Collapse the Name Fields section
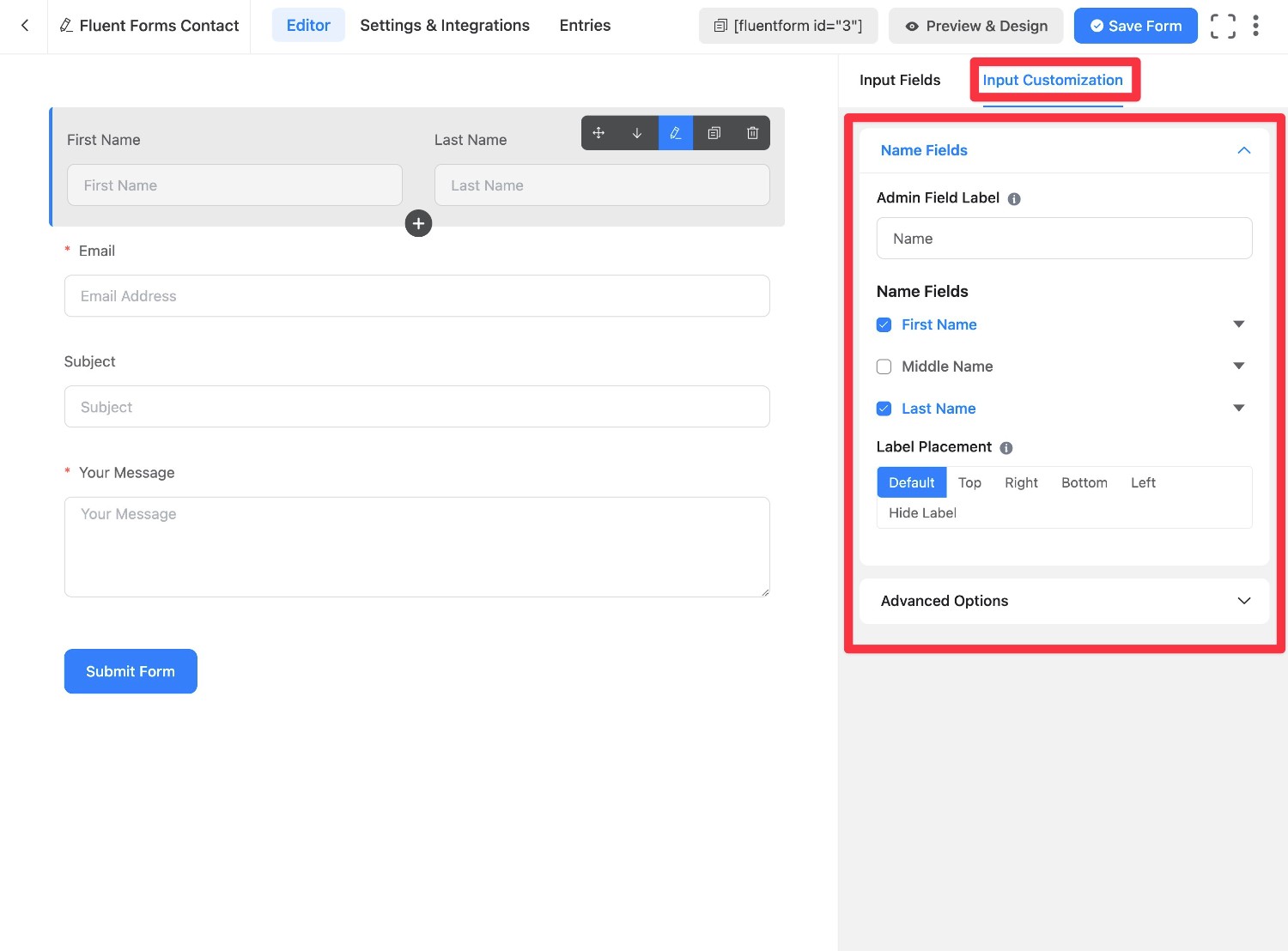 point(1243,150)
